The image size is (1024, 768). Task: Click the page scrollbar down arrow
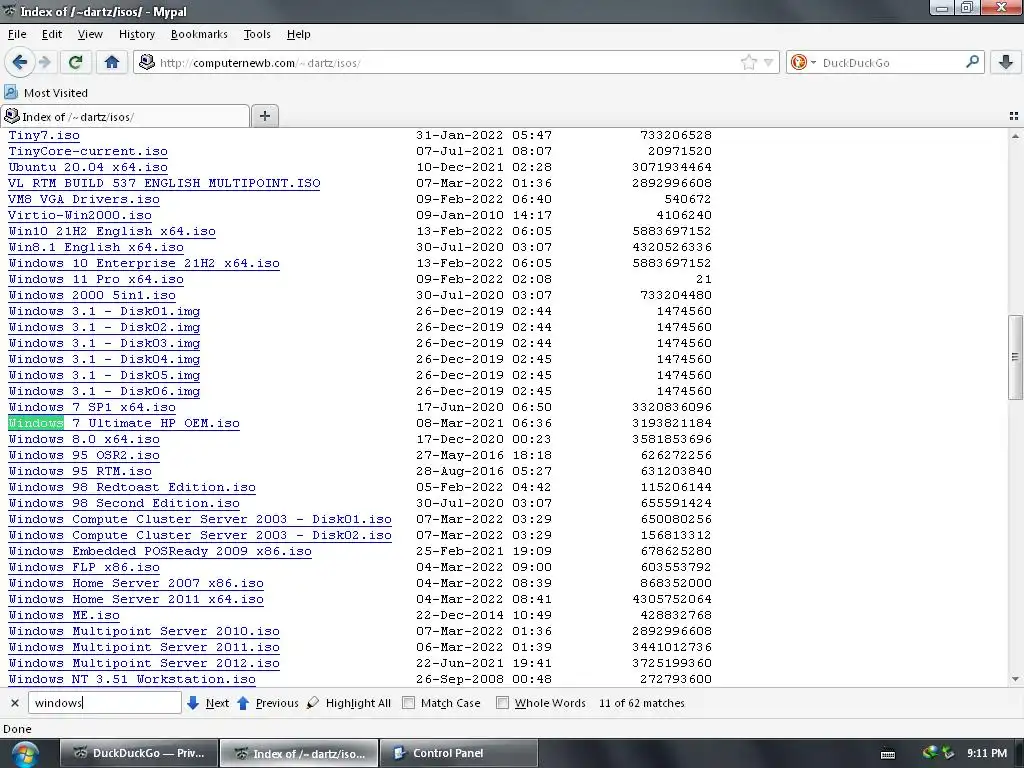coord(1015,679)
